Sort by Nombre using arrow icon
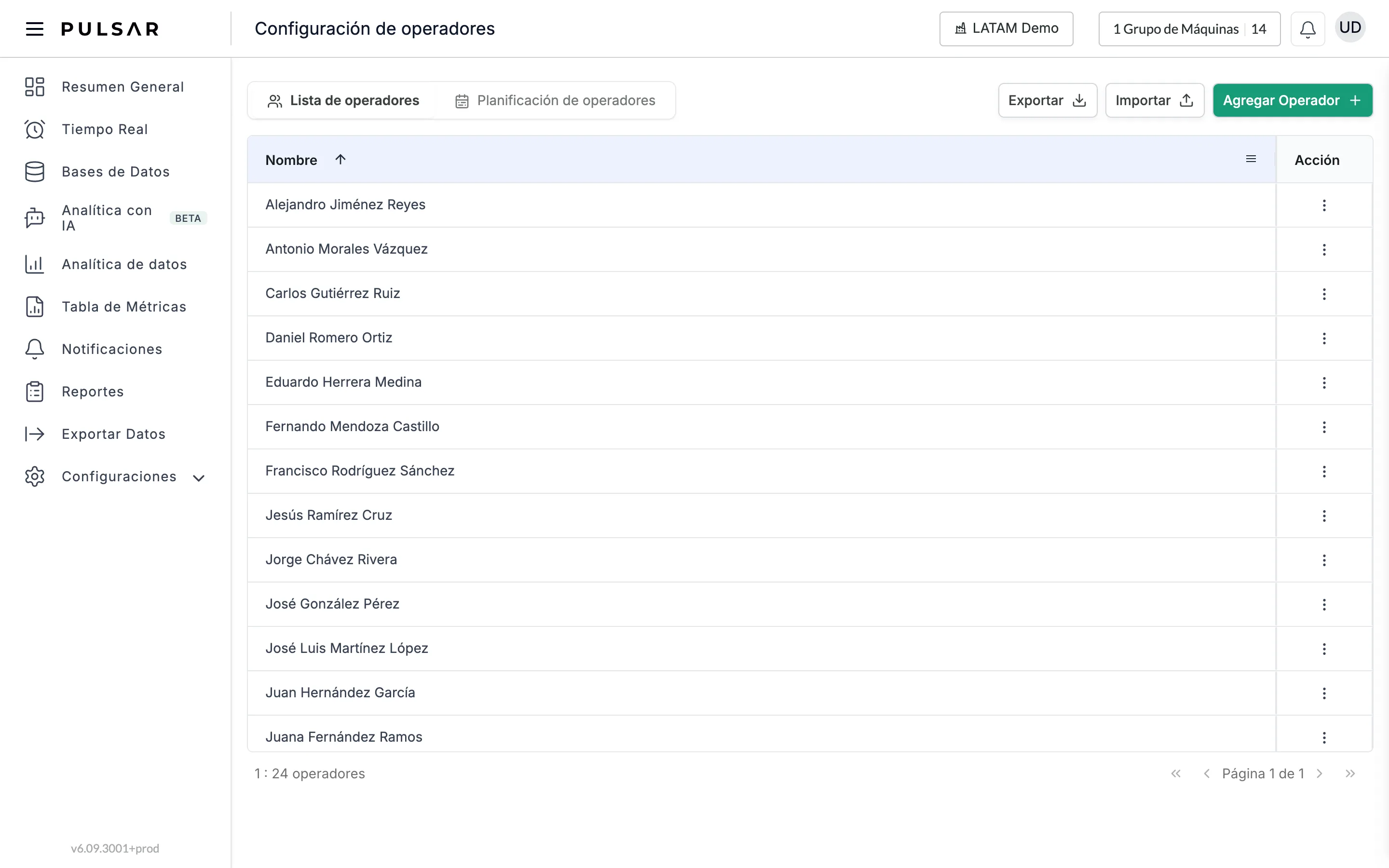 [340, 159]
